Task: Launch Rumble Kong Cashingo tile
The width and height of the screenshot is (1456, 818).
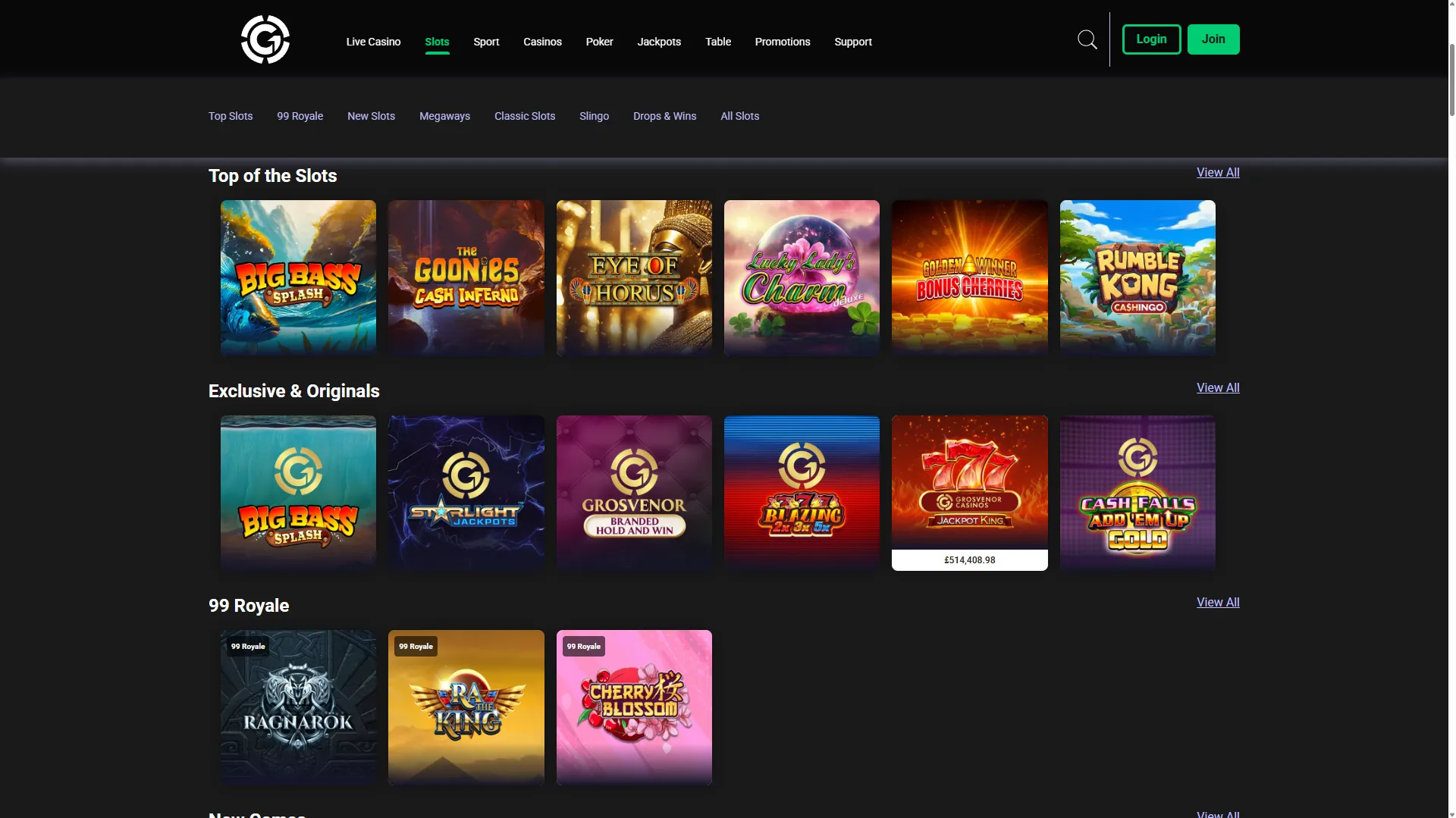Action: coord(1137,277)
